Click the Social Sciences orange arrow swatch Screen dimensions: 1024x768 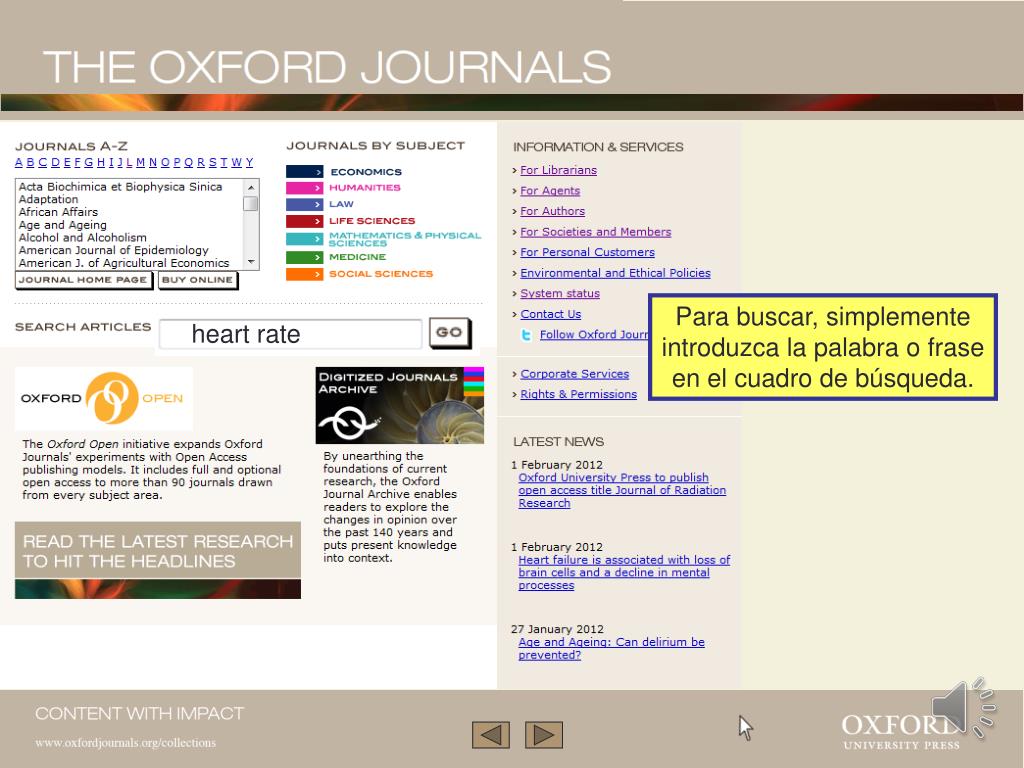[304, 274]
